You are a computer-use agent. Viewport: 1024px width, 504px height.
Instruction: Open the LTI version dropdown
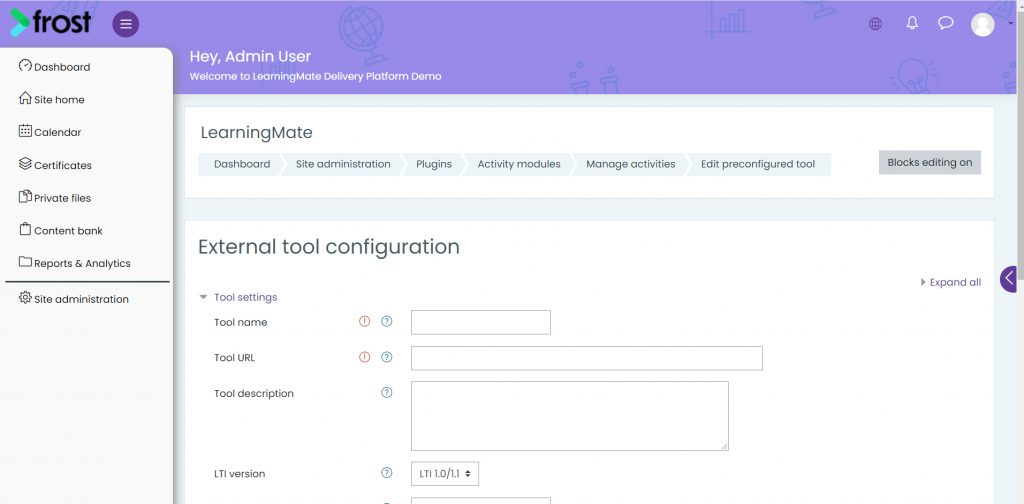click(x=445, y=474)
